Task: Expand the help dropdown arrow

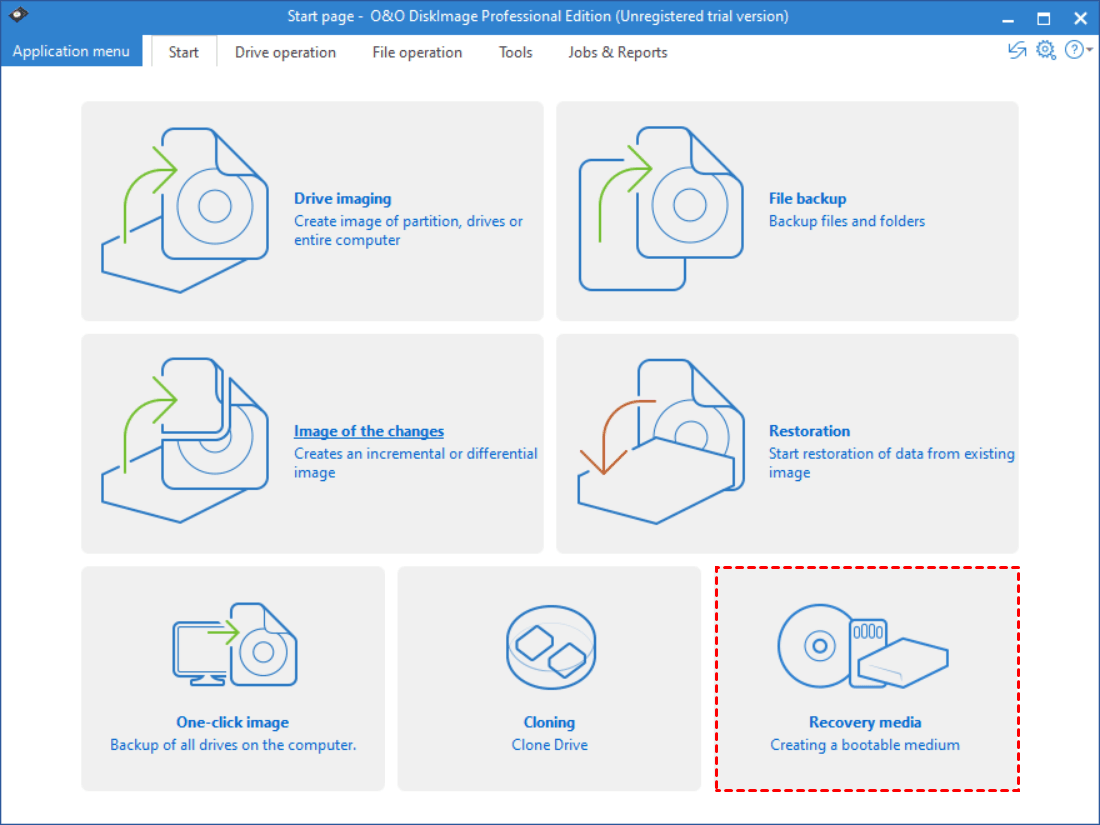Action: (1089, 50)
